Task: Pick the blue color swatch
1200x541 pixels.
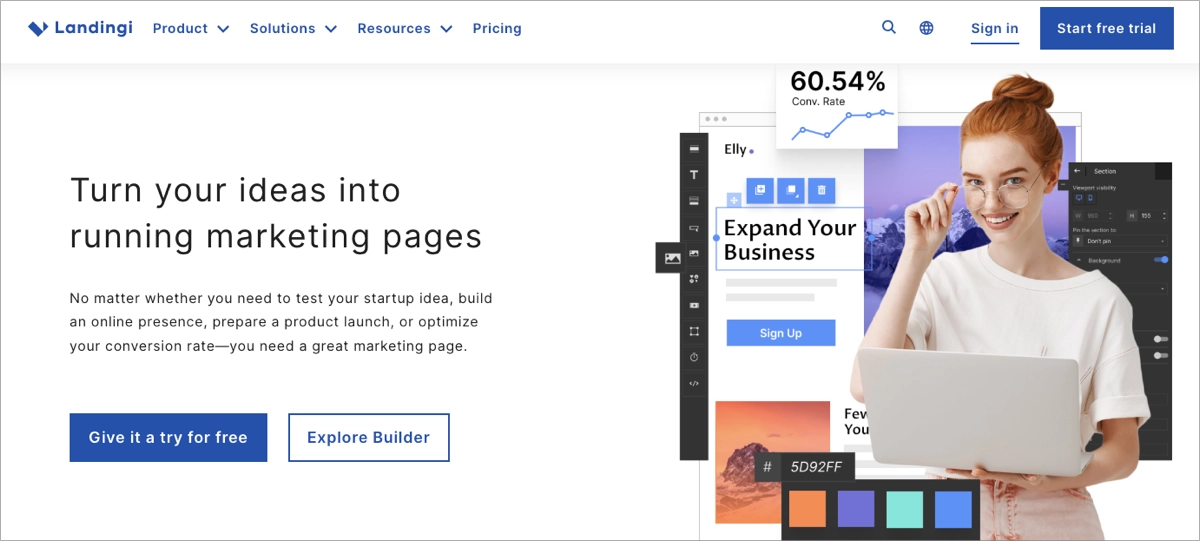Action: point(954,509)
